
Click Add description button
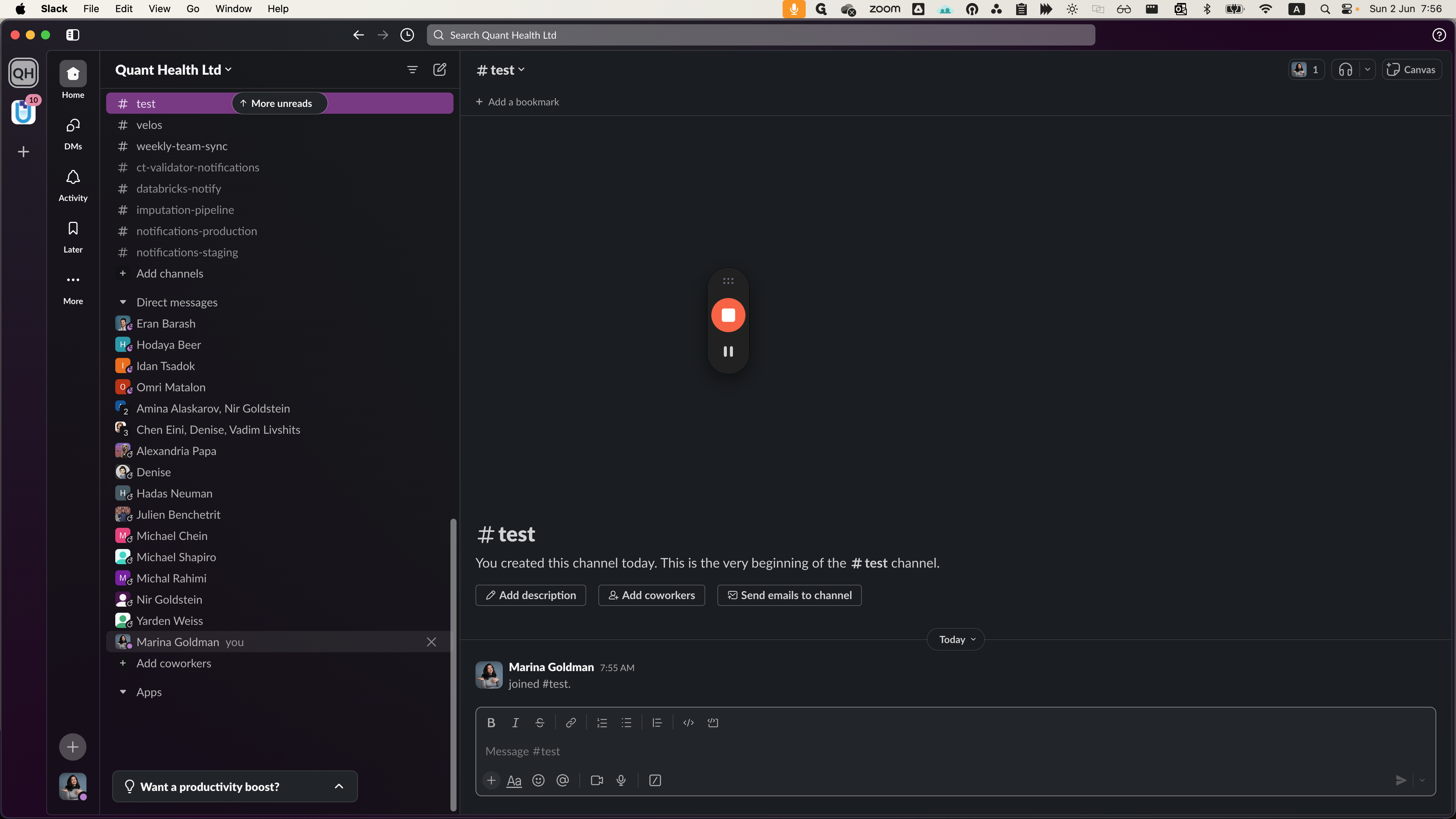tap(531, 595)
